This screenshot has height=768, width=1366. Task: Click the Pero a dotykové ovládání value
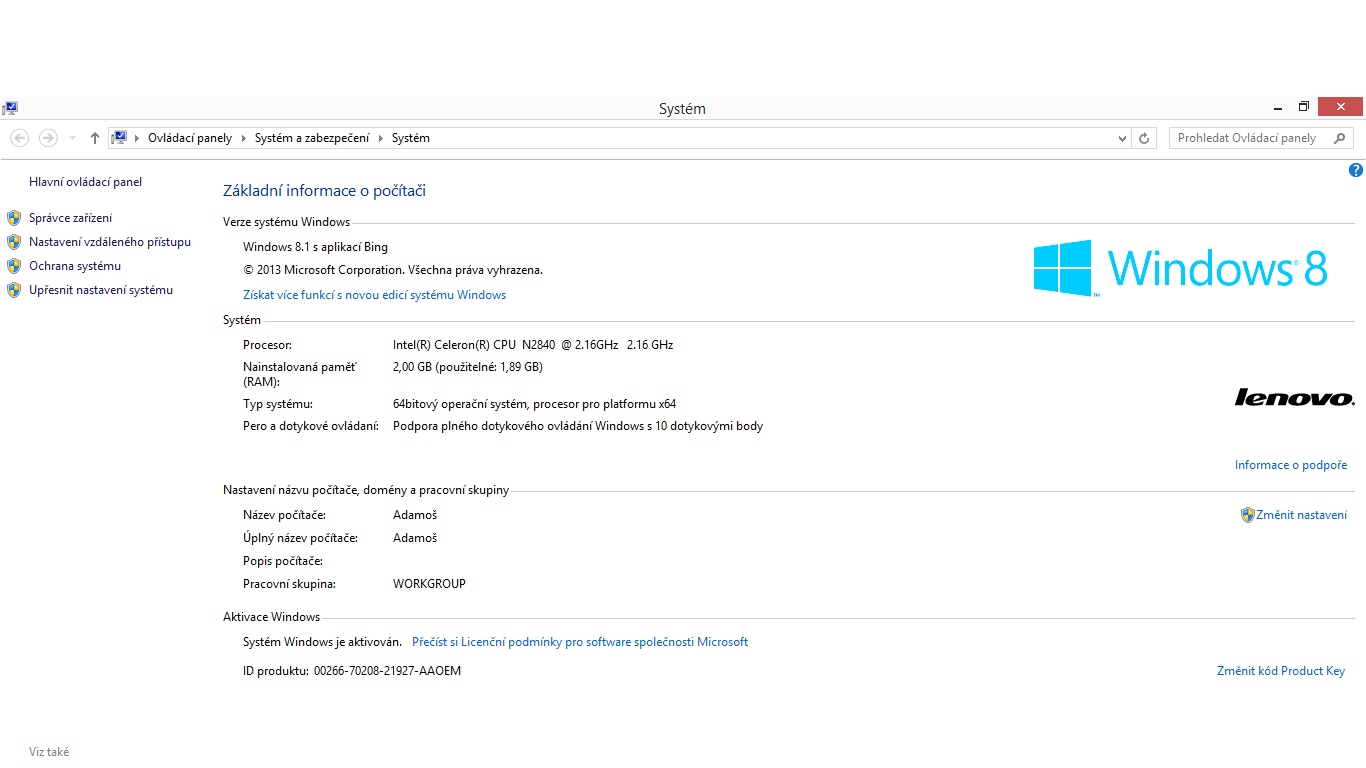click(x=578, y=426)
